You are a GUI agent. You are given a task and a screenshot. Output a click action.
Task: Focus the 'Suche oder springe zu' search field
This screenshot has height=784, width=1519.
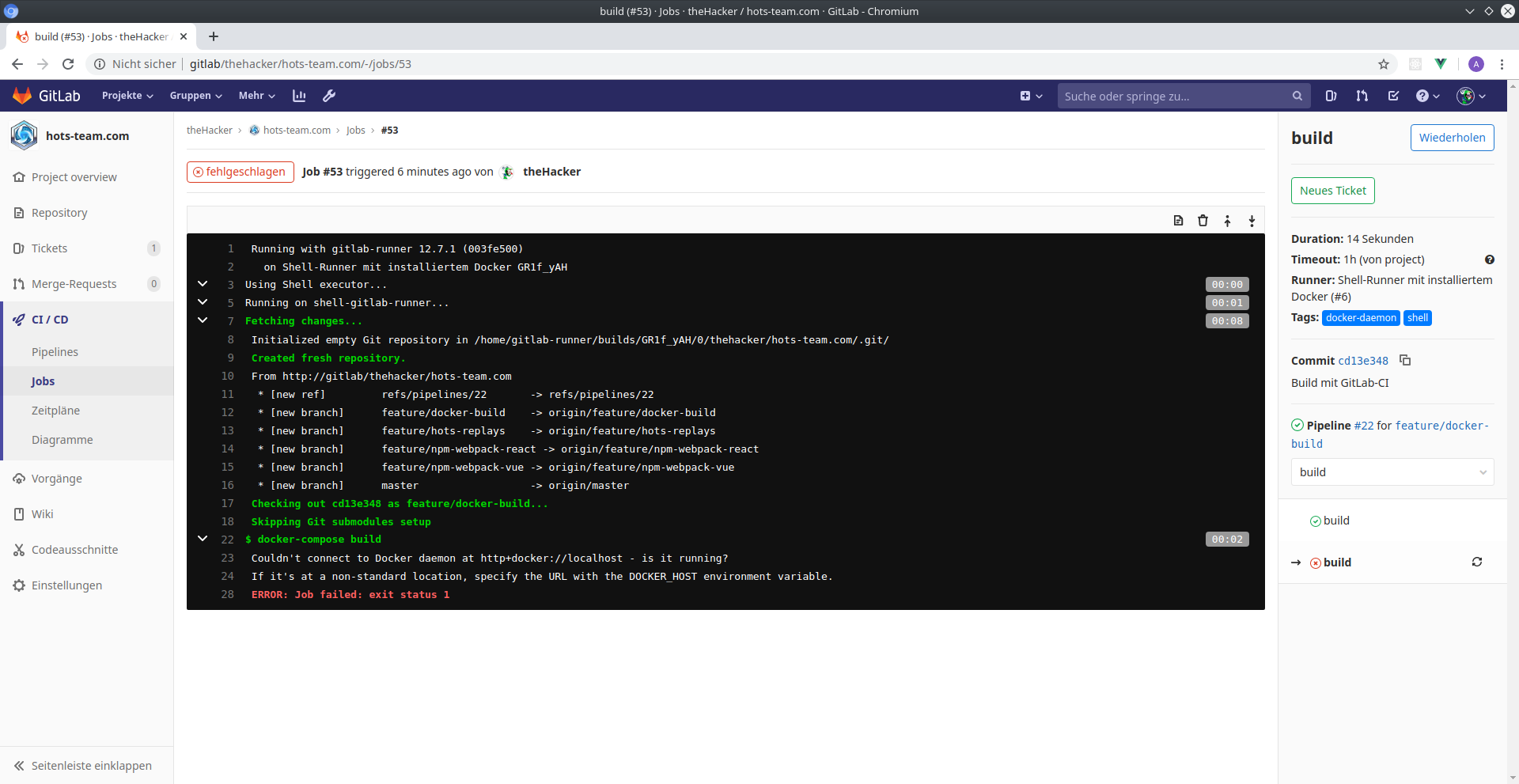click(x=1175, y=96)
